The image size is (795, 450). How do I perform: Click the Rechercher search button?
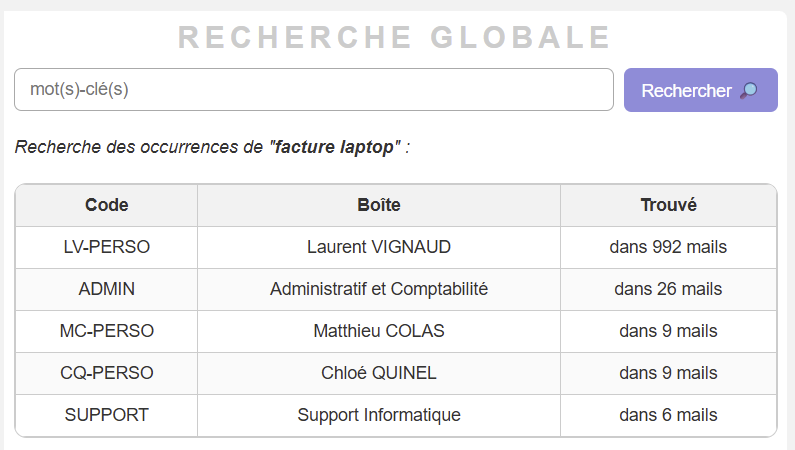(x=700, y=91)
